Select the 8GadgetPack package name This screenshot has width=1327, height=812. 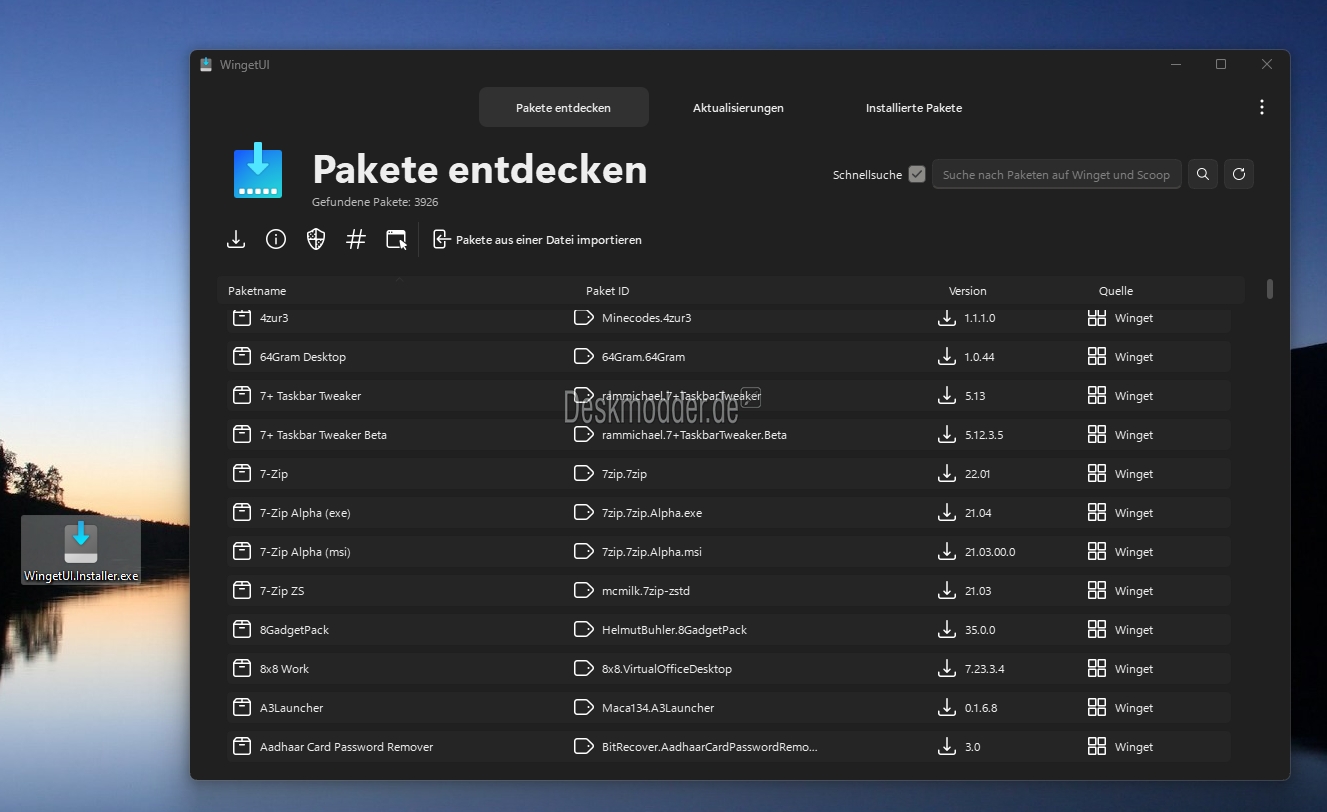coord(294,630)
